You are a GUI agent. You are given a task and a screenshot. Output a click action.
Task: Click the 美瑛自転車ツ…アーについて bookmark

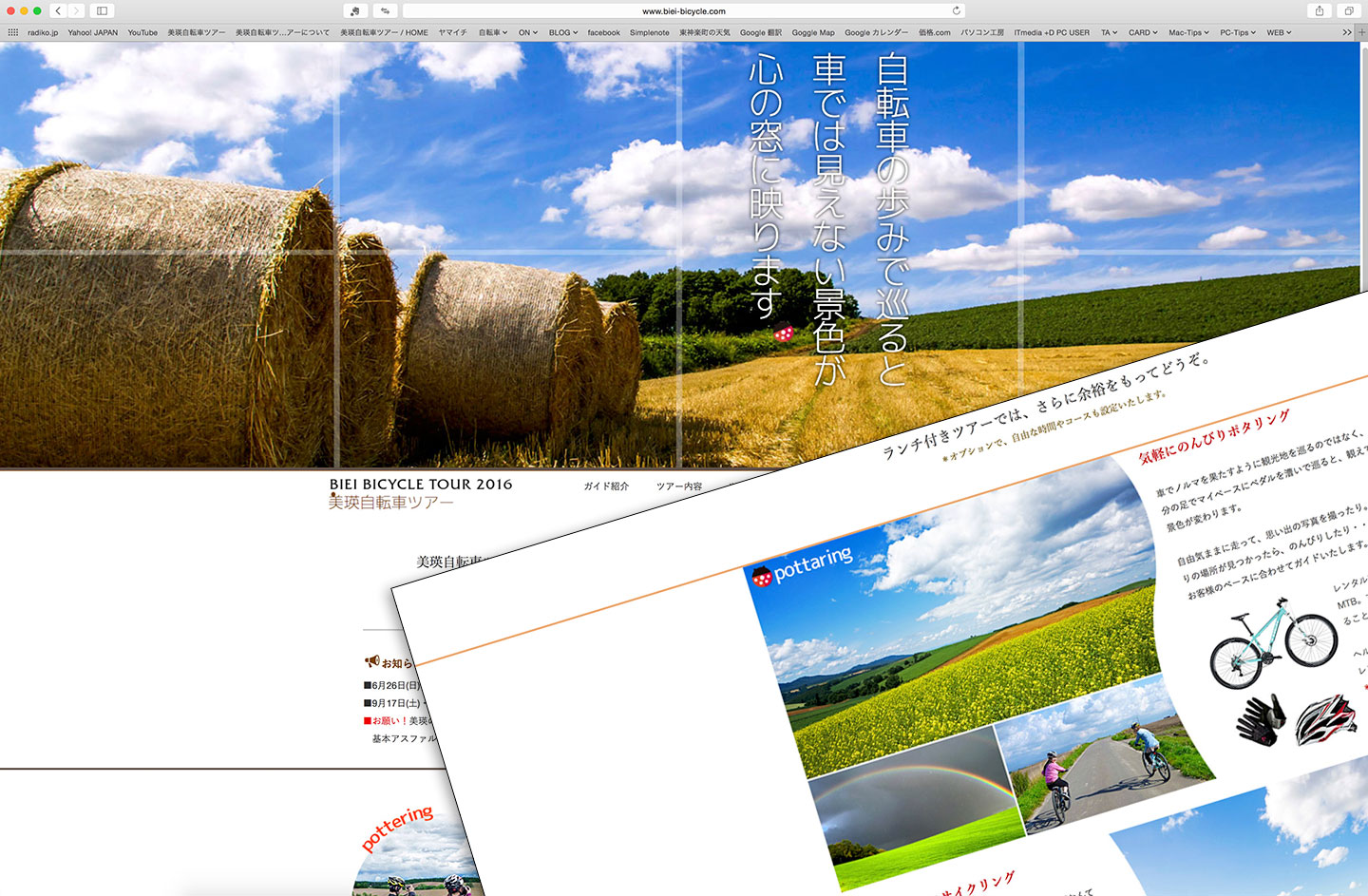[282, 32]
